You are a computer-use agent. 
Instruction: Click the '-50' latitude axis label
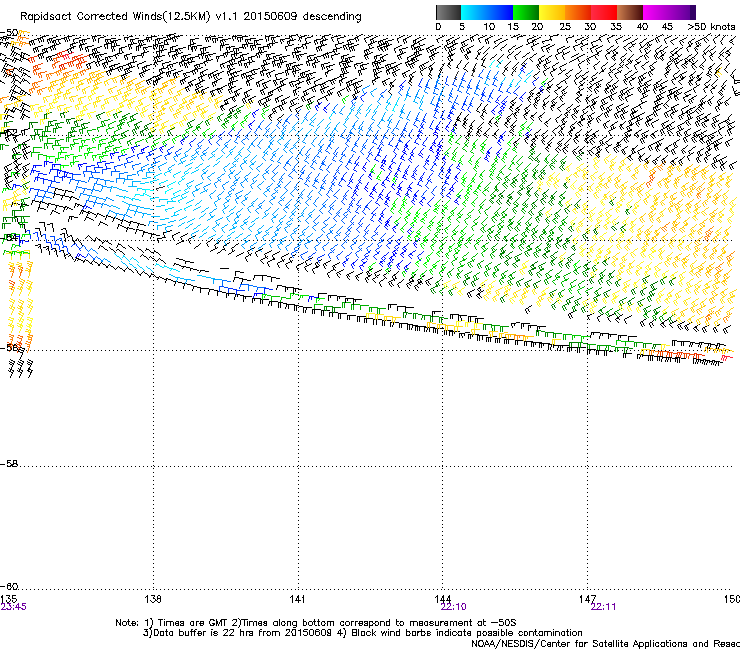point(9,33)
